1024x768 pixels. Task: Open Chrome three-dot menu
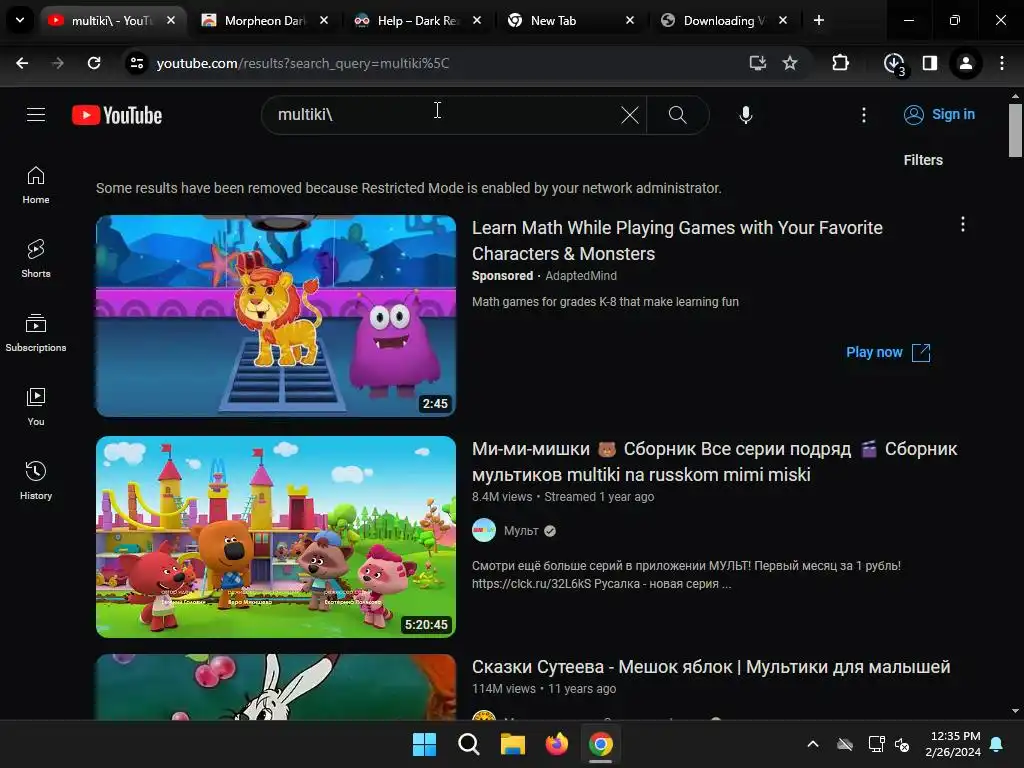(x=1002, y=63)
